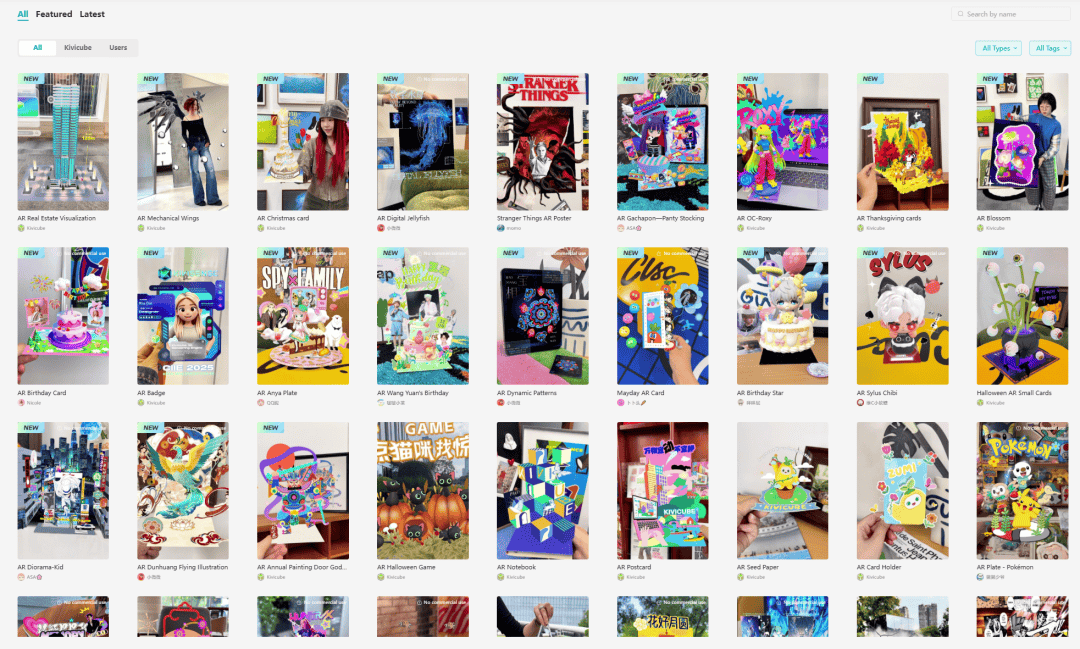Screen dimensions: 1080x649
Task: Open the AR Anya Plate thumbnail
Action: click(x=303, y=316)
